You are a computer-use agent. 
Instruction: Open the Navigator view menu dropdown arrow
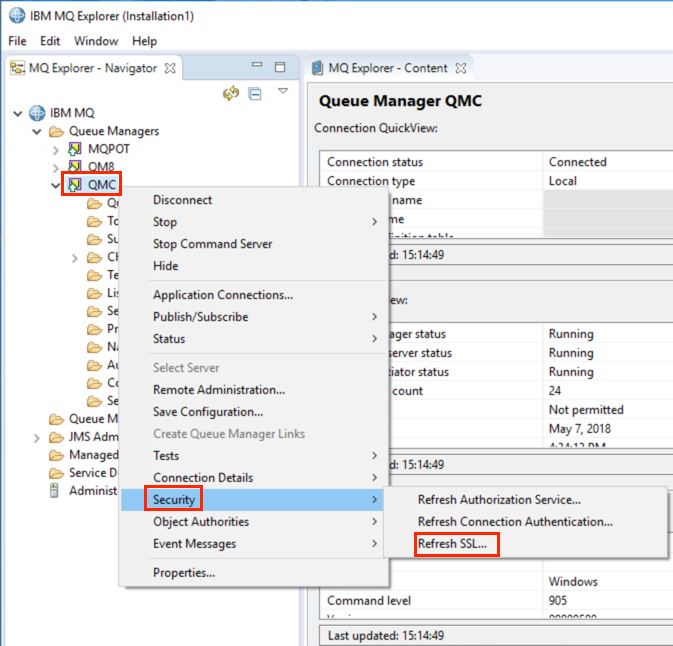click(283, 91)
